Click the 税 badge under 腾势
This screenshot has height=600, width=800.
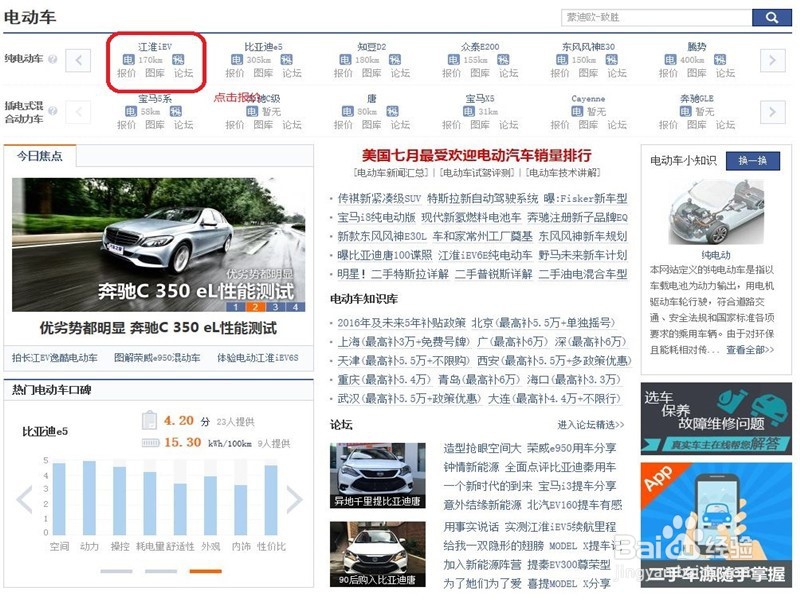click(x=719, y=60)
